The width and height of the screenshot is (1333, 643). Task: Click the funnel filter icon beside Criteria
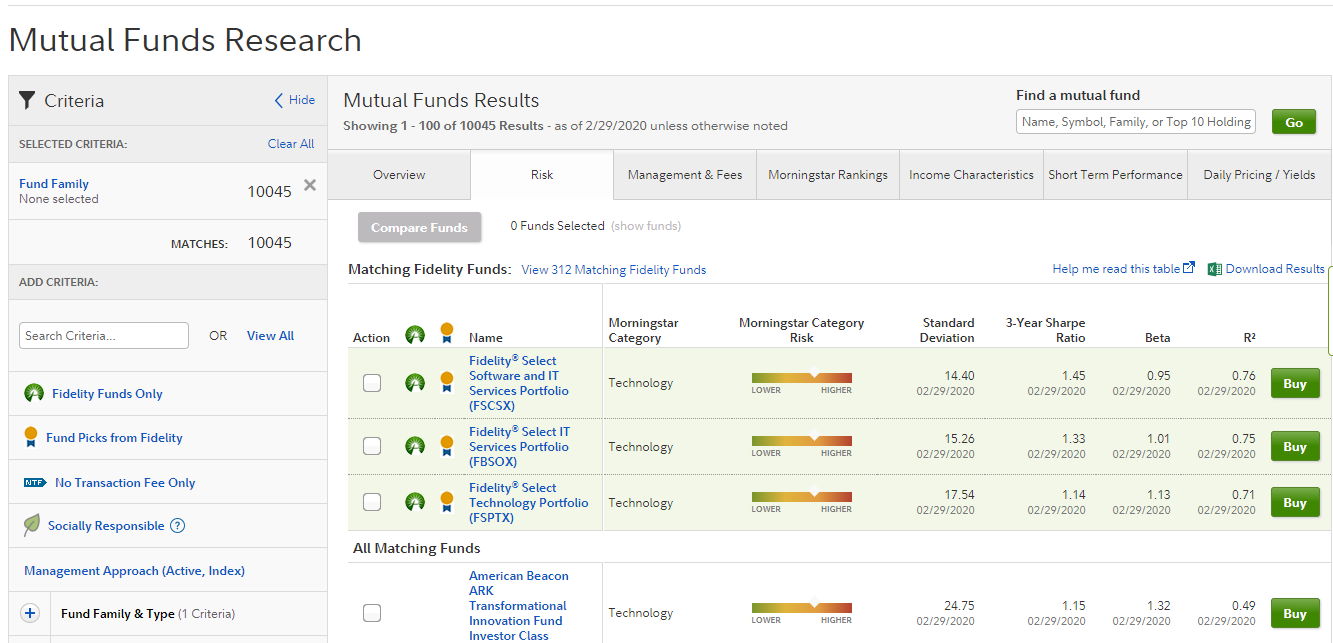pyautogui.click(x=27, y=100)
